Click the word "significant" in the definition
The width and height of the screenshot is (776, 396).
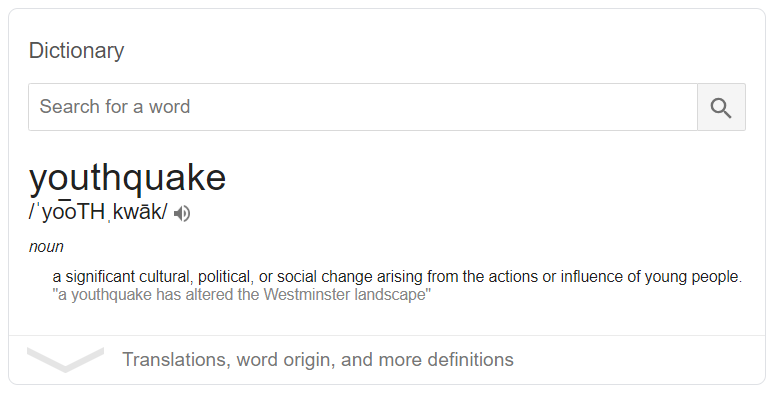point(100,276)
